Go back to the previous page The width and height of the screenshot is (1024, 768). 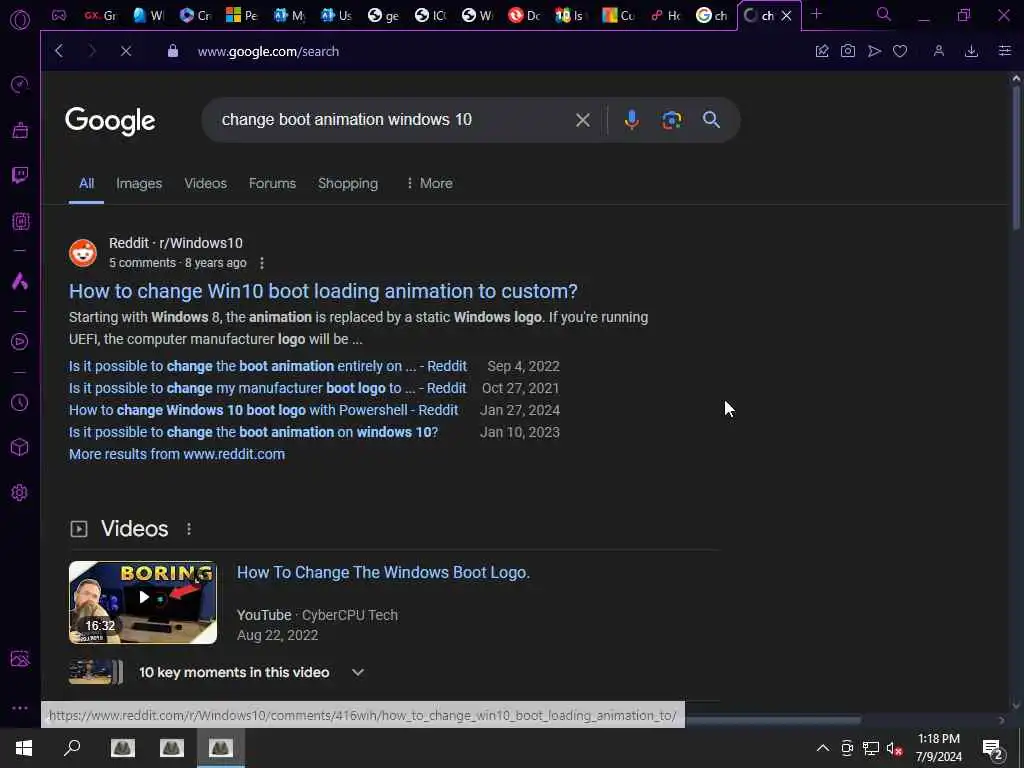point(59,51)
